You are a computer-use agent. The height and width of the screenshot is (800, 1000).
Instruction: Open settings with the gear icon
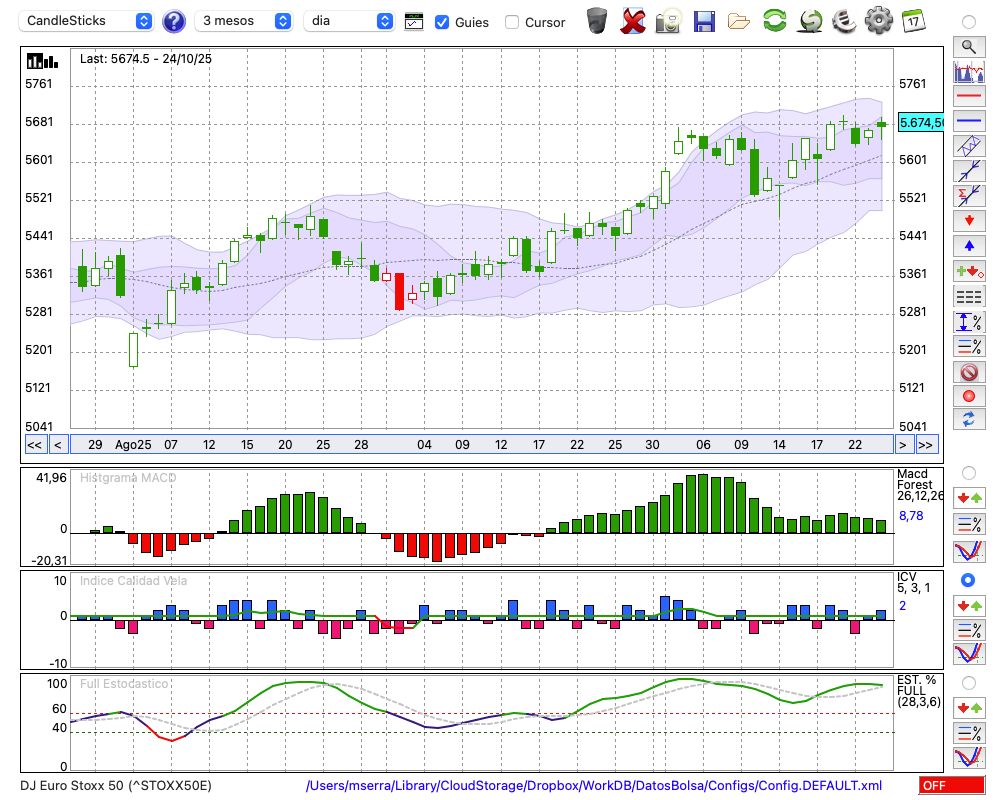pyautogui.click(x=878, y=20)
